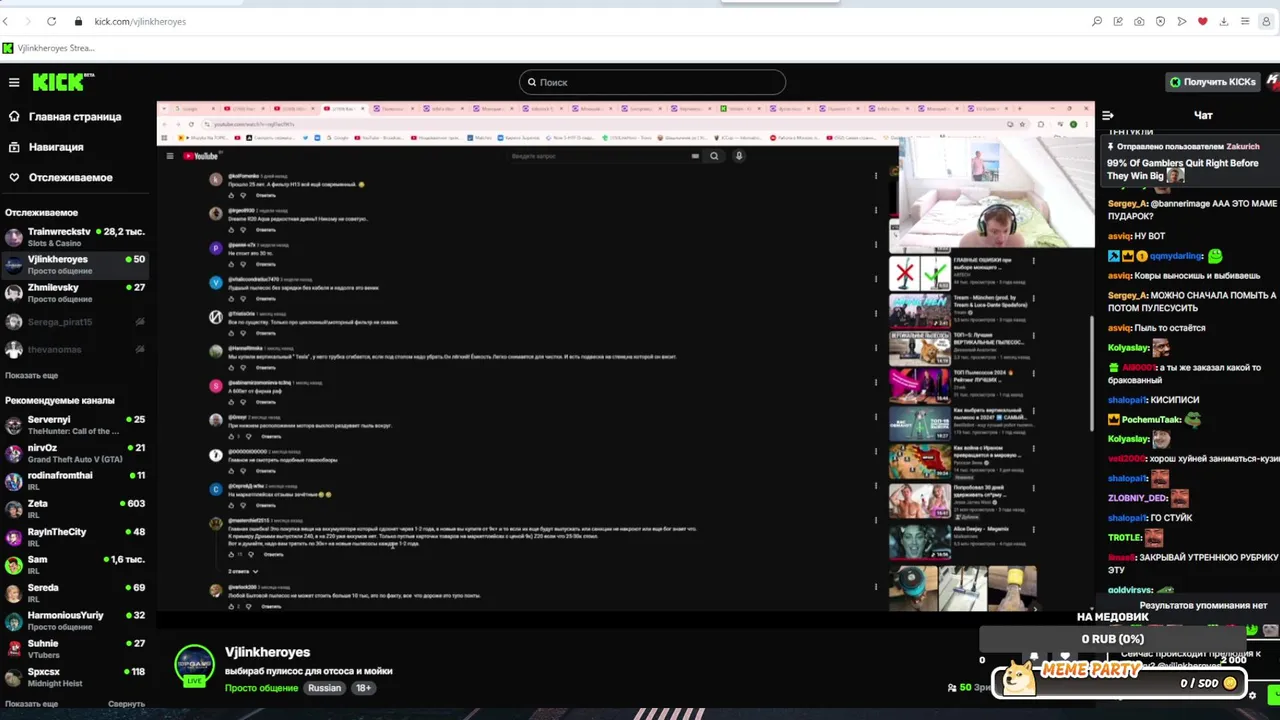Click the home icon beside Главная страница
Image resolution: width=1280 pixels, height=720 pixels.
pyautogui.click(x=14, y=117)
